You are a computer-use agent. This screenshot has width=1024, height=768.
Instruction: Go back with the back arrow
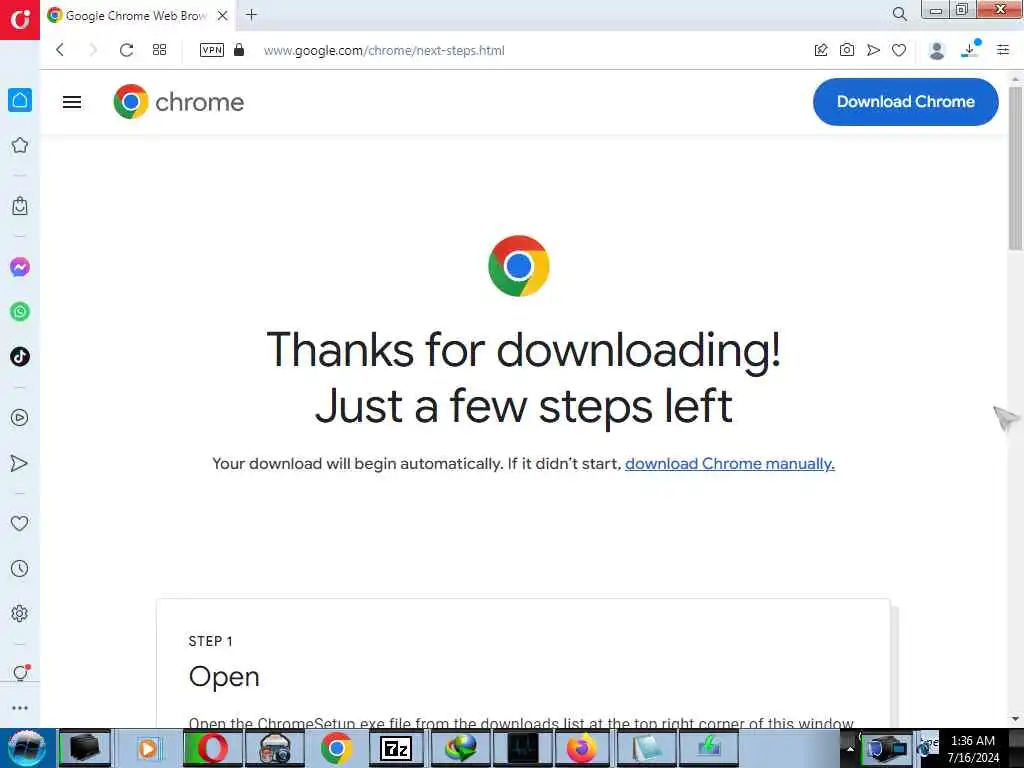[x=60, y=50]
